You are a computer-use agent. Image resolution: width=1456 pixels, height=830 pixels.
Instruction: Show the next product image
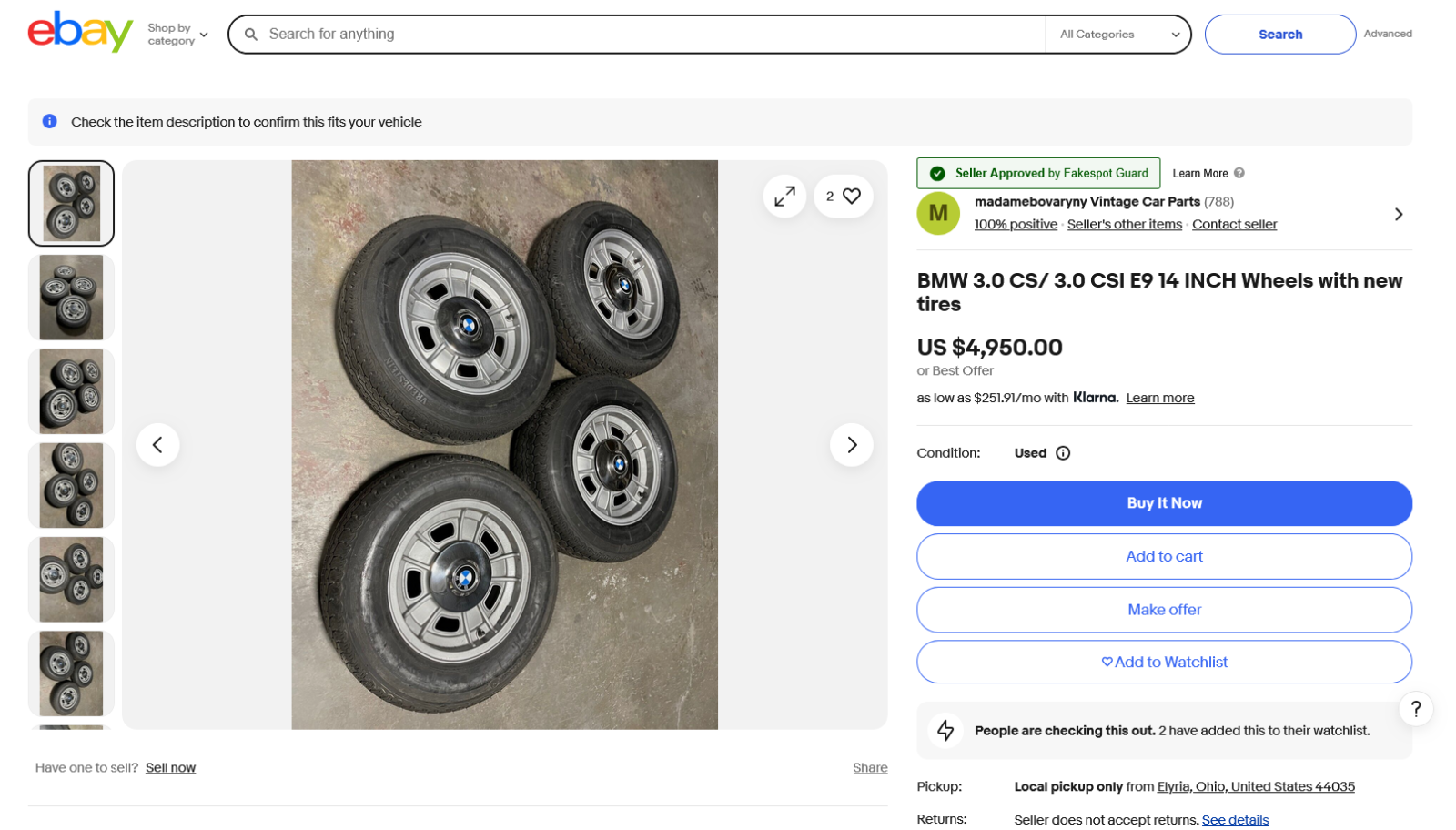[x=851, y=445]
